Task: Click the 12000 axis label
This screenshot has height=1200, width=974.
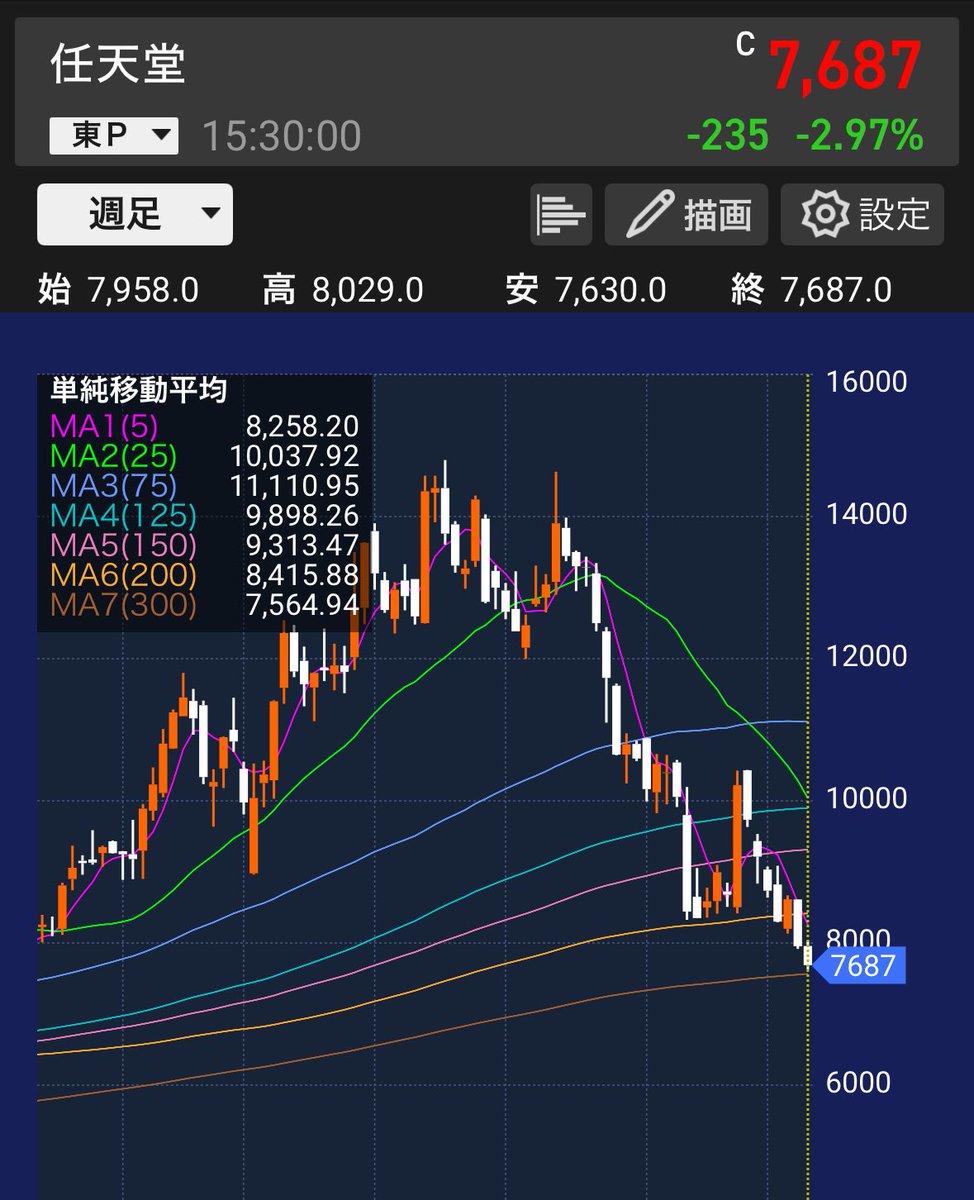Action: click(866, 656)
